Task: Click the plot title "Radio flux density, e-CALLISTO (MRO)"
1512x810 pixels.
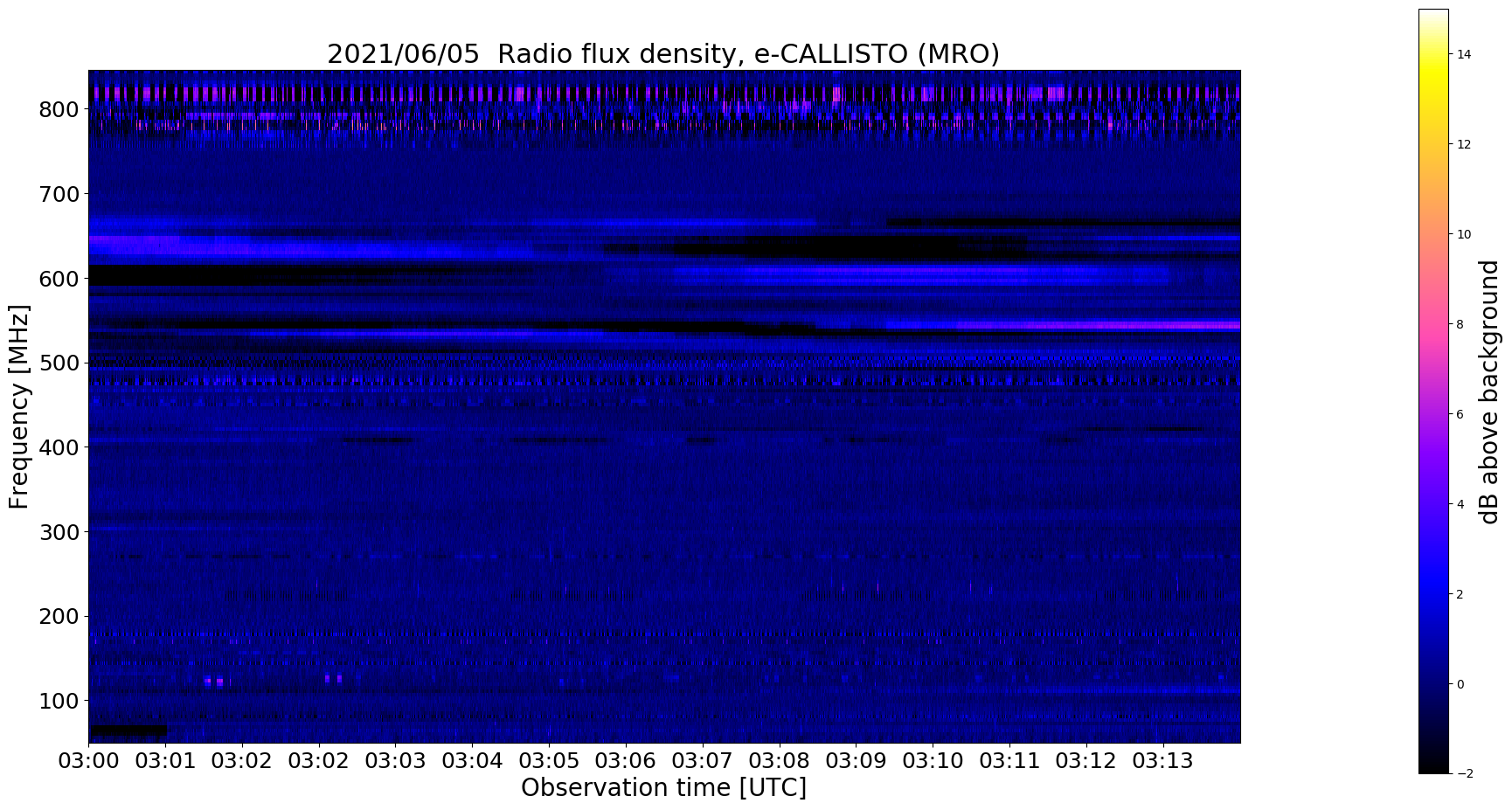Action: click(748, 54)
